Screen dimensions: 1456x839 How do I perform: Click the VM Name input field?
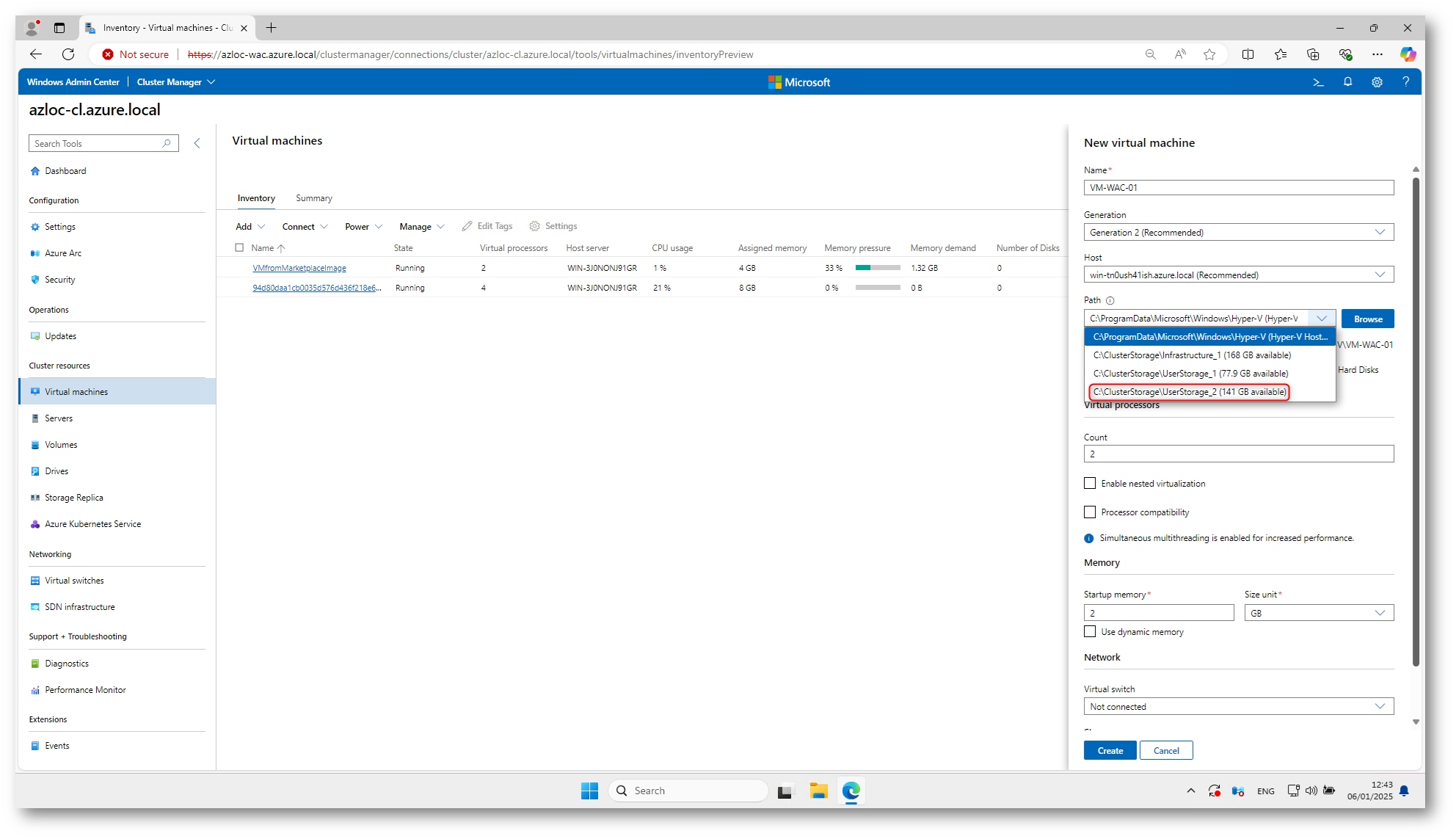pyautogui.click(x=1239, y=188)
